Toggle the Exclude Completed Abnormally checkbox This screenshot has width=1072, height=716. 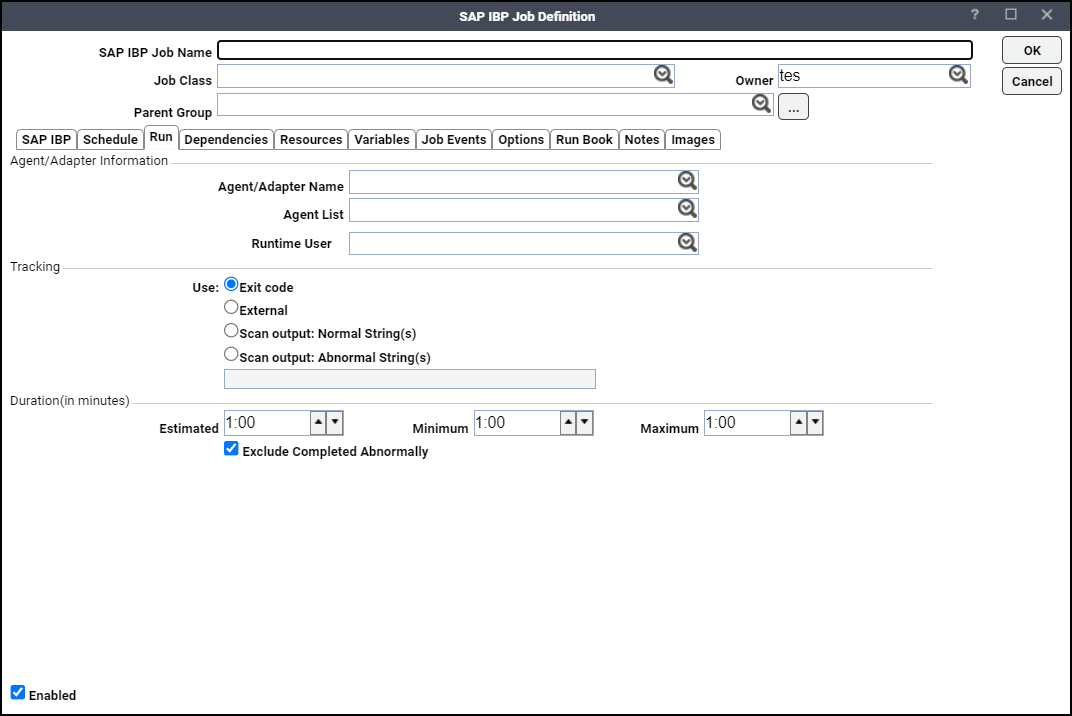[231, 449]
